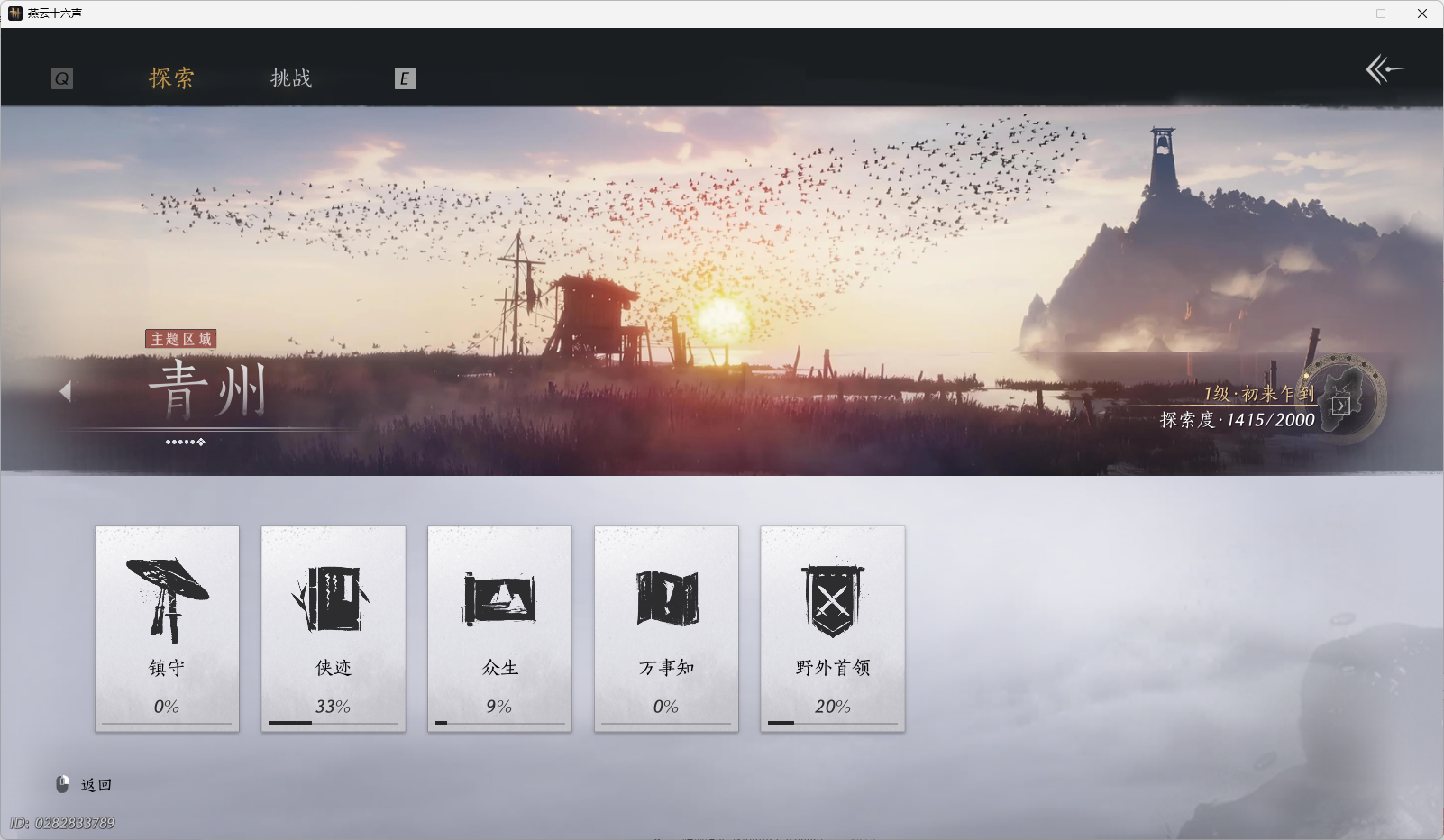
Task: Select the 探索 tab
Action: click(172, 79)
